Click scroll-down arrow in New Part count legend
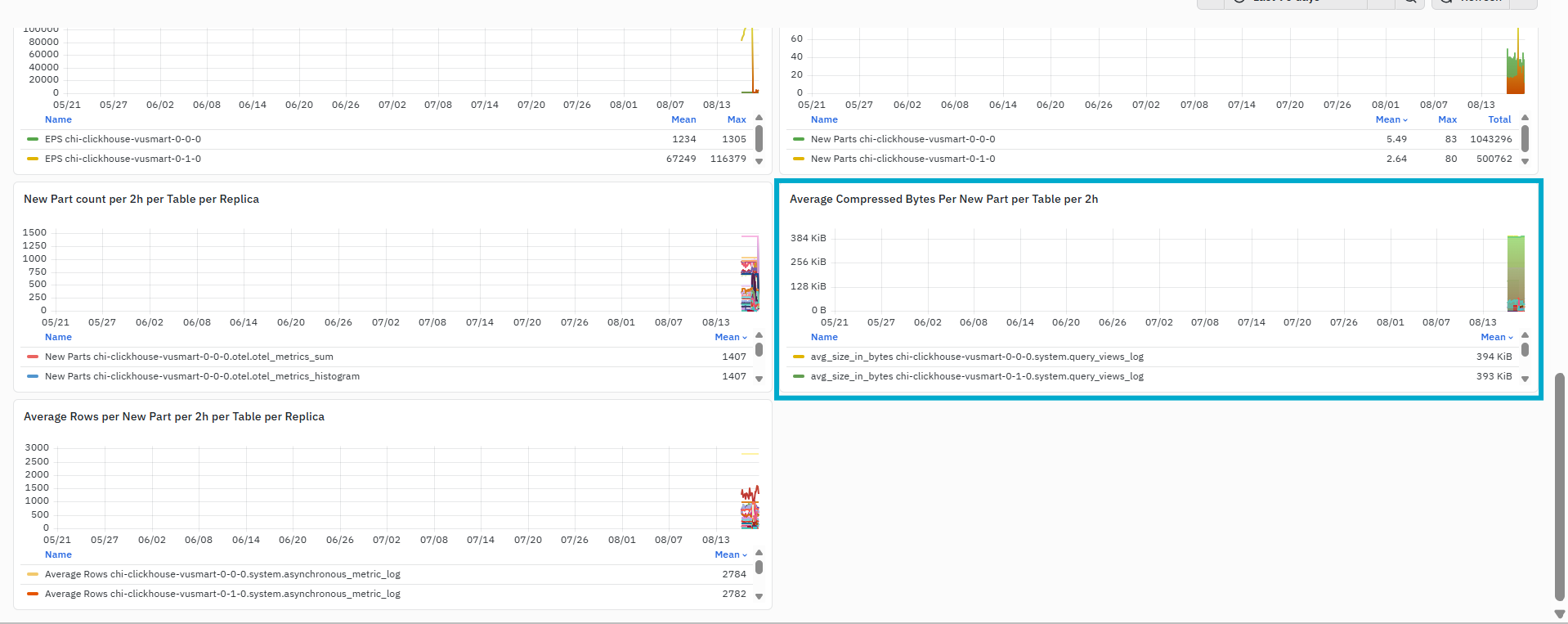 click(759, 379)
